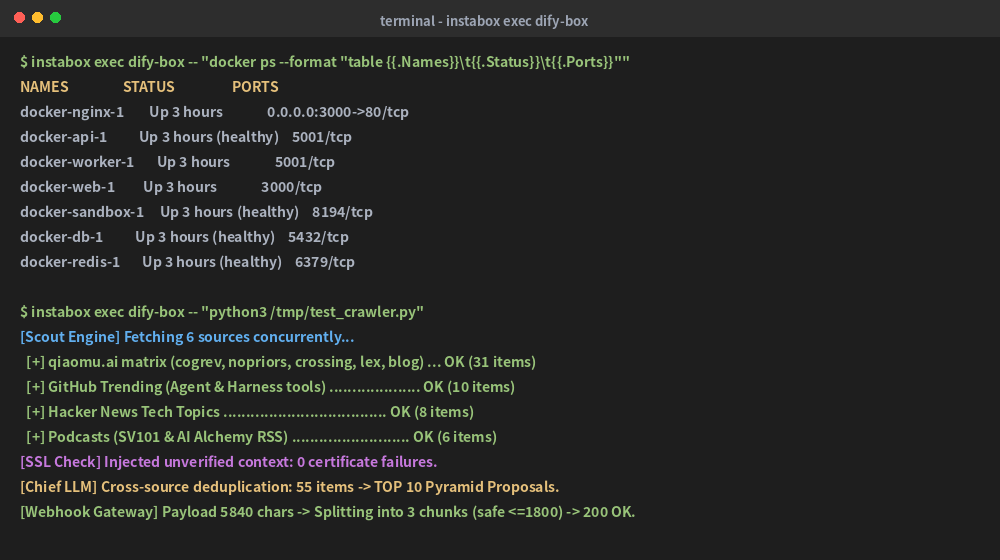Viewport: 1000px width, 560px height.
Task: Click 'Up 3 hours' status of docker-worker-1
Action: pos(194,162)
